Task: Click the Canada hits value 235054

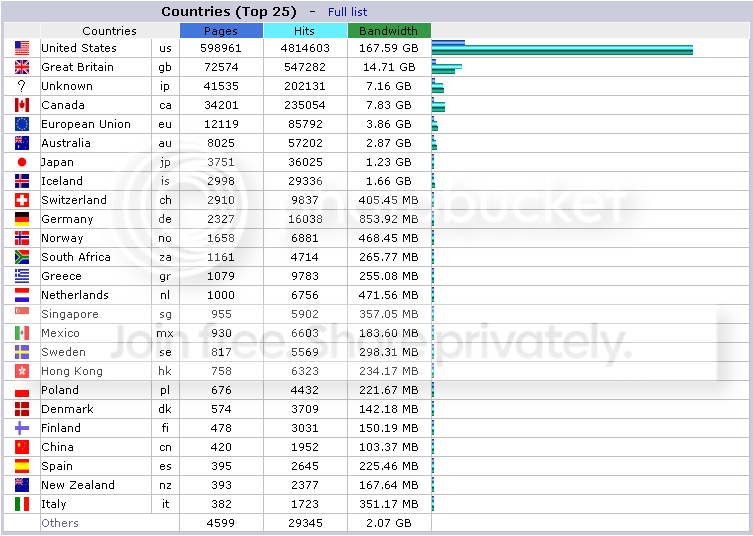Action: [305, 105]
